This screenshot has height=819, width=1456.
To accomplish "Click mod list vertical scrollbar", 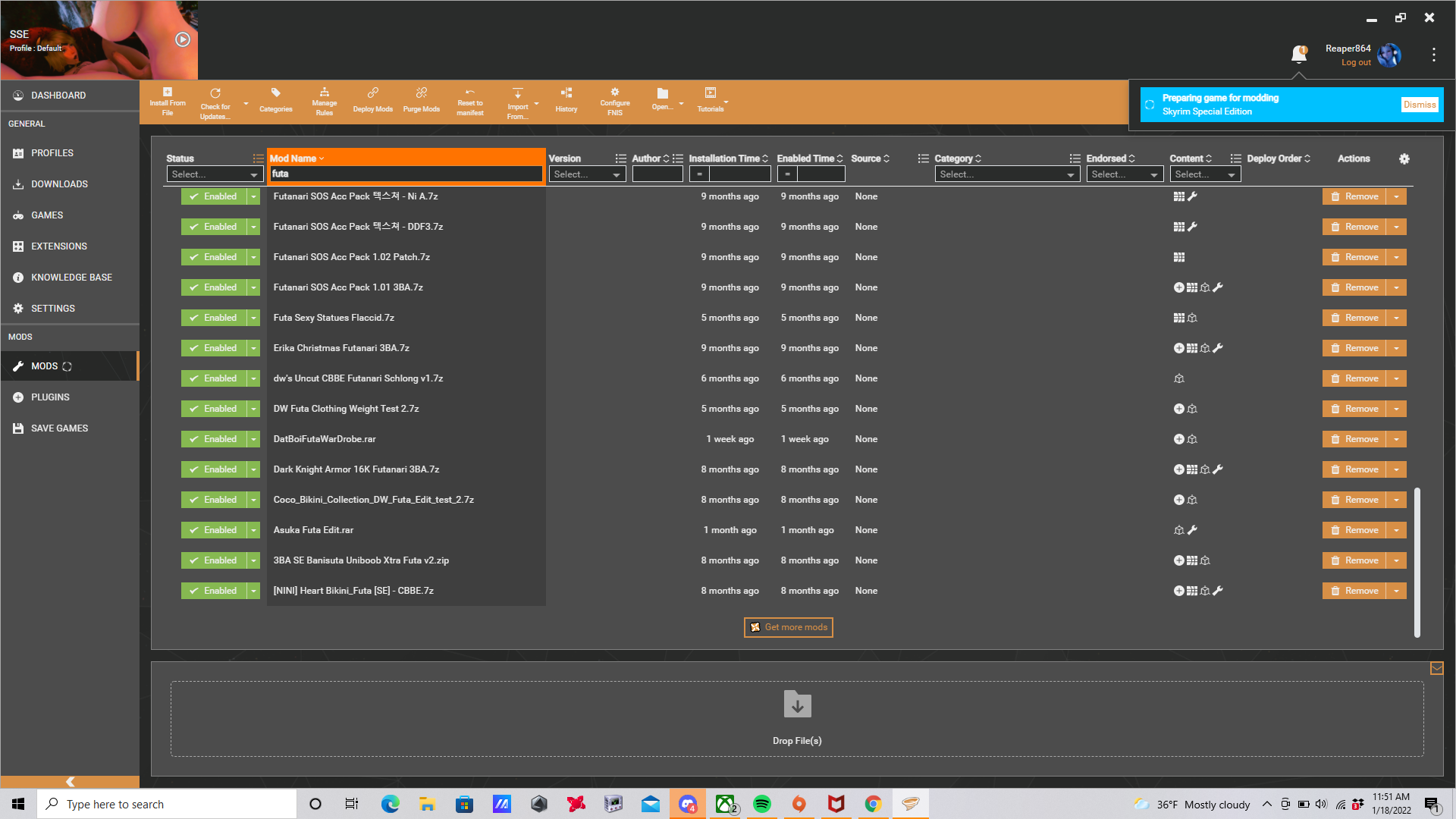I will tap(1417, 562).
